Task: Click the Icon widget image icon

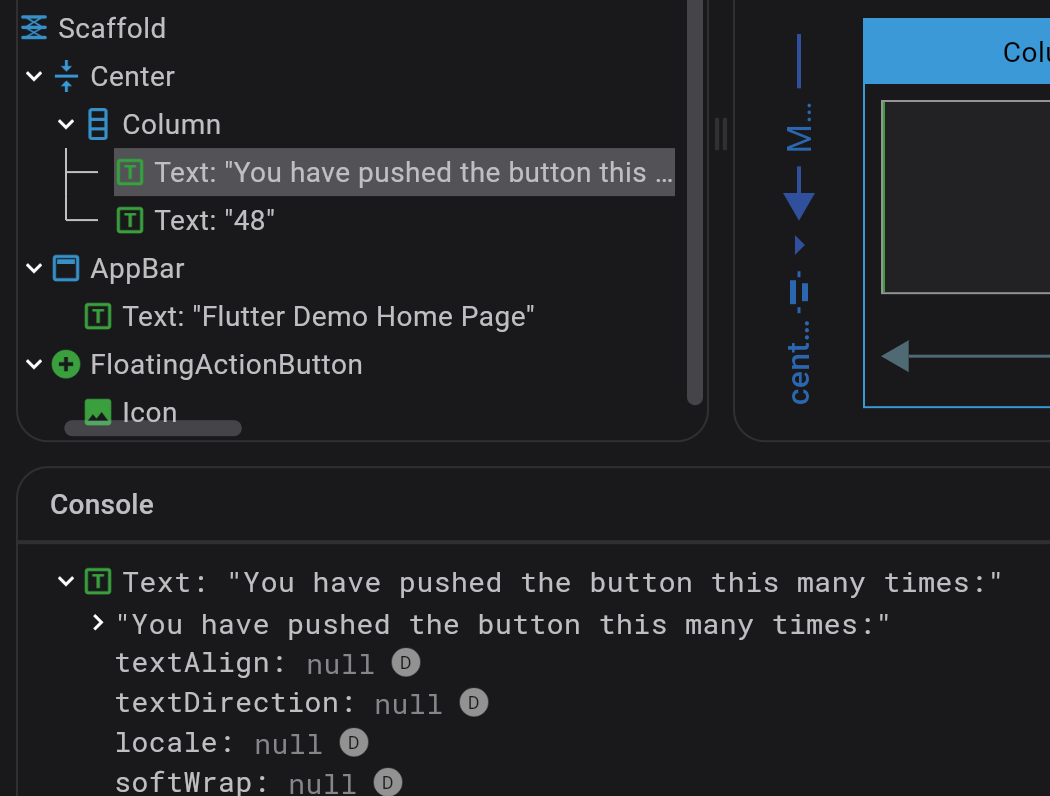Action: click(x=97, y=411)
